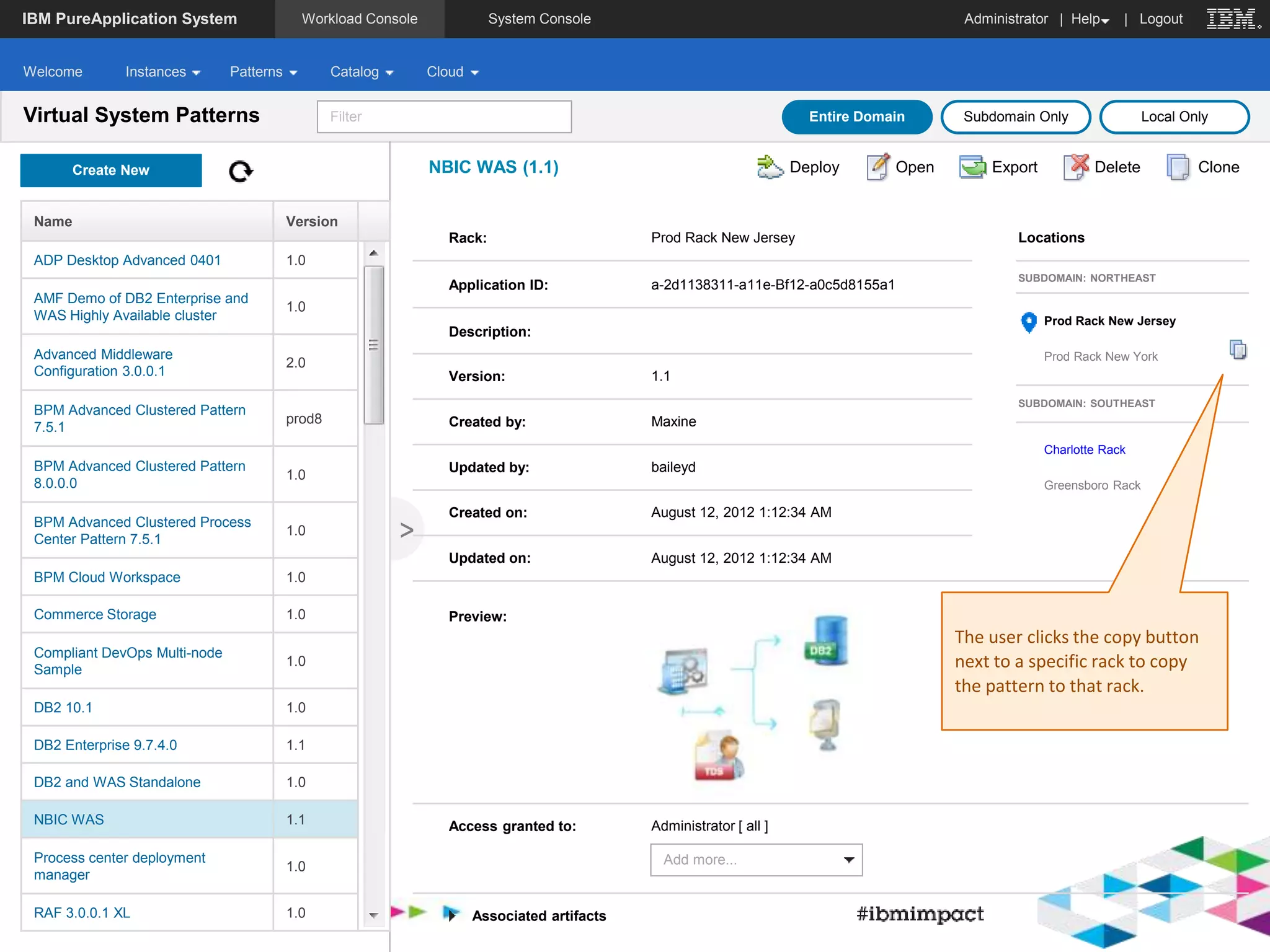
Task: Expand Associated artifacts section
Action: click(x=451, y=914)
